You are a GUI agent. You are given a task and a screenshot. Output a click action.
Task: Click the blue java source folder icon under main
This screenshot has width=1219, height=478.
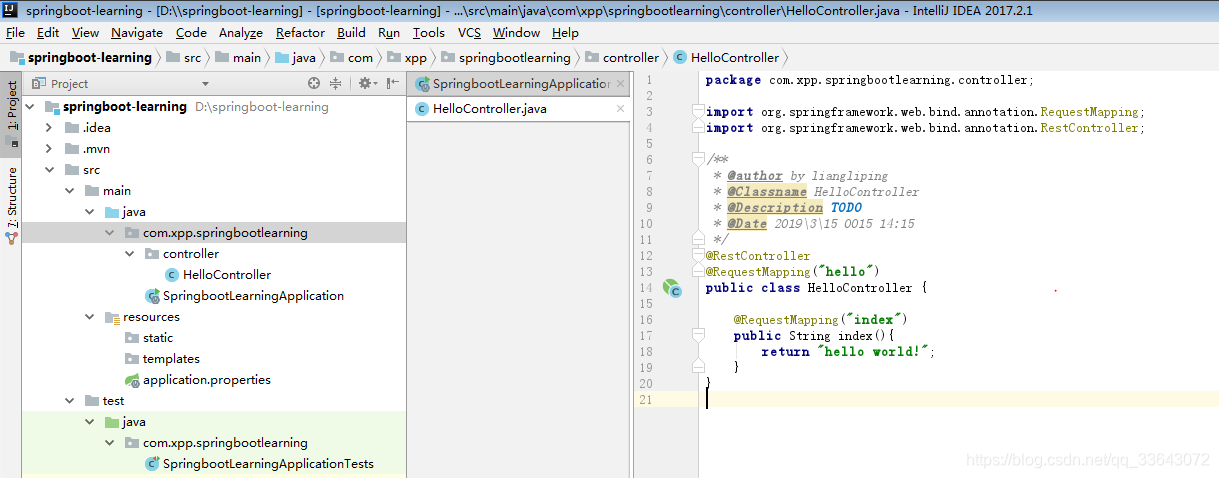[112, 212]
